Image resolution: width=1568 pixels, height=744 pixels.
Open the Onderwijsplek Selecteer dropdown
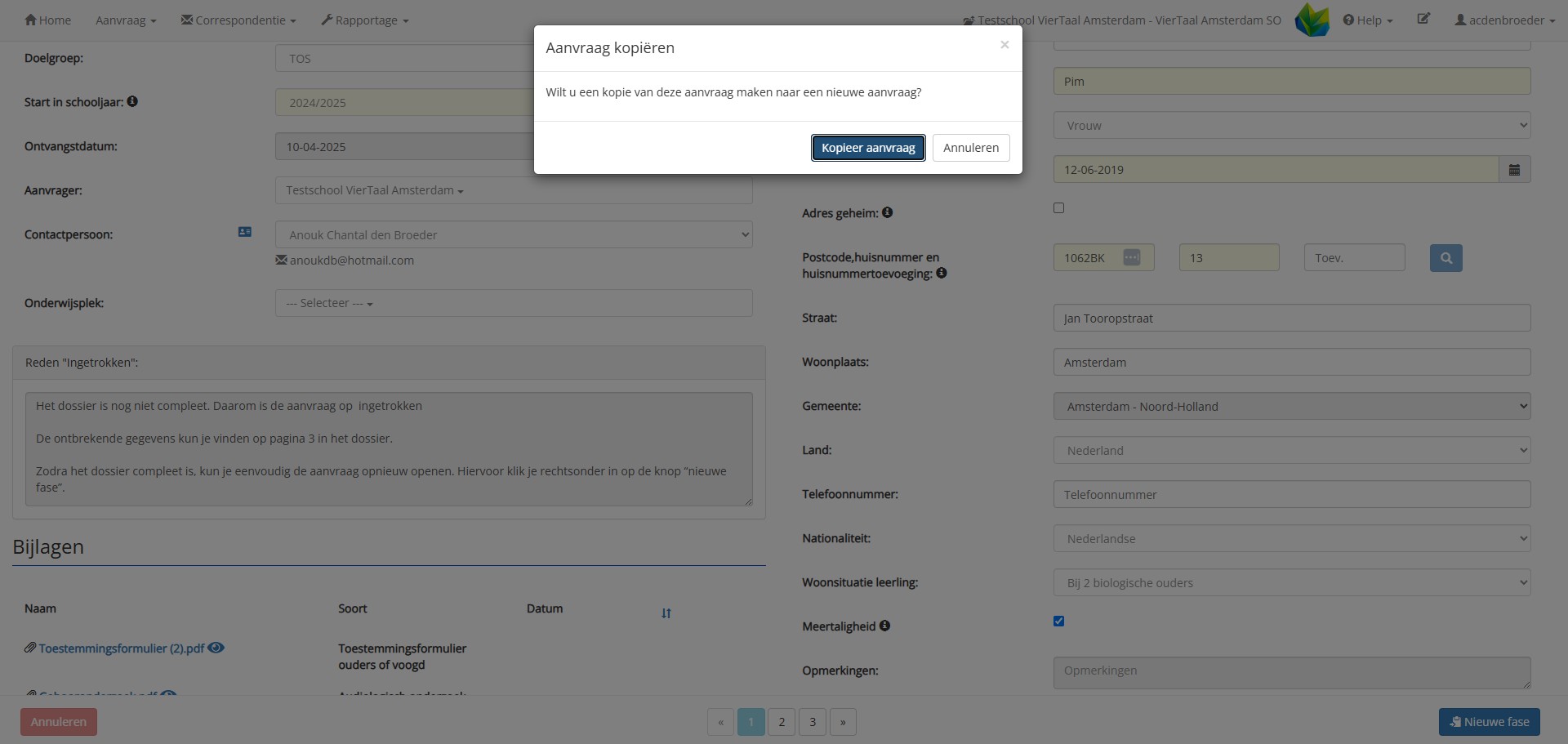click(514, 303)
